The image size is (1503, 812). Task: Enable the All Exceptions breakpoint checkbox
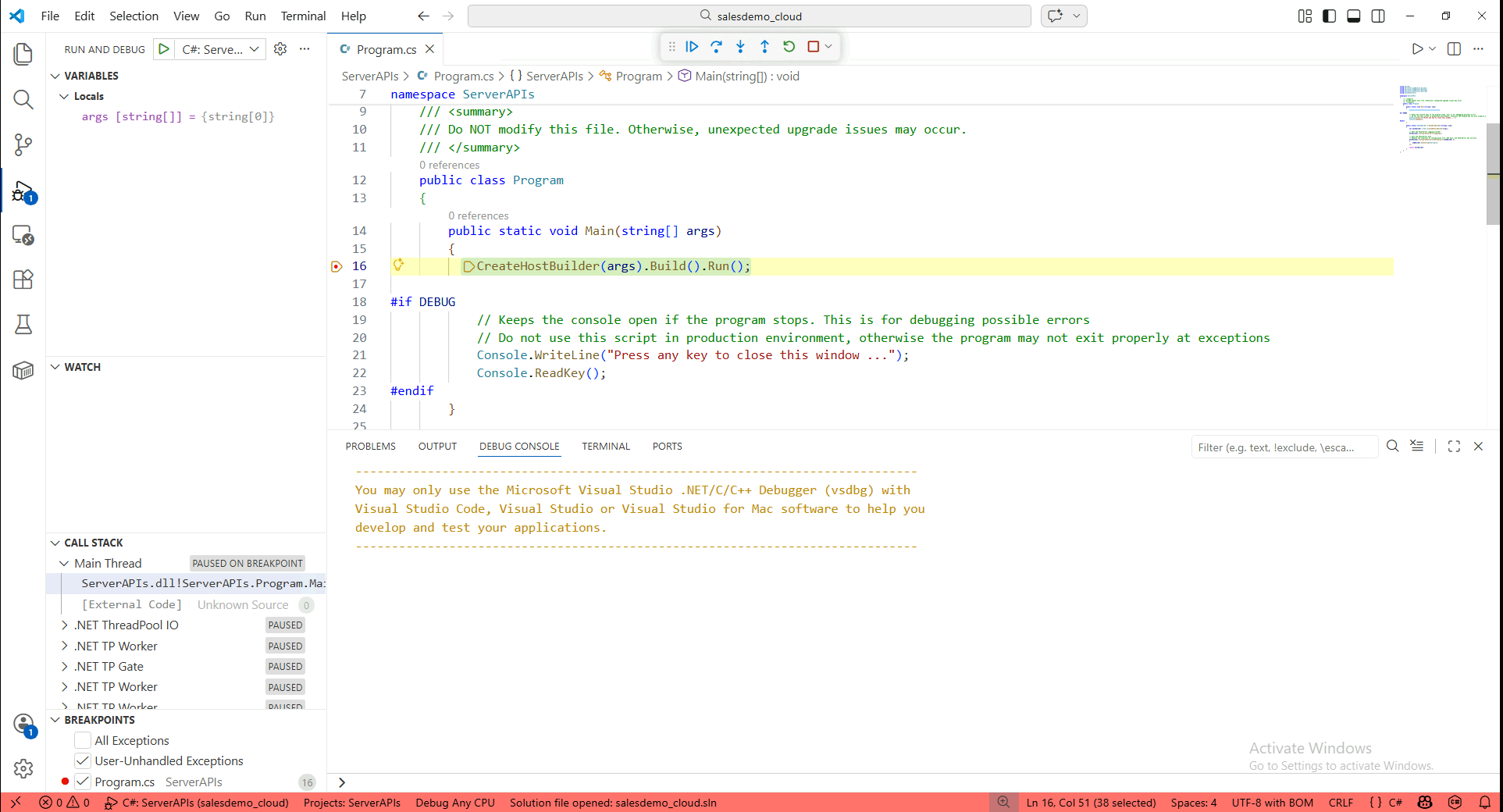pyautogui.click(x=83, y=740)
